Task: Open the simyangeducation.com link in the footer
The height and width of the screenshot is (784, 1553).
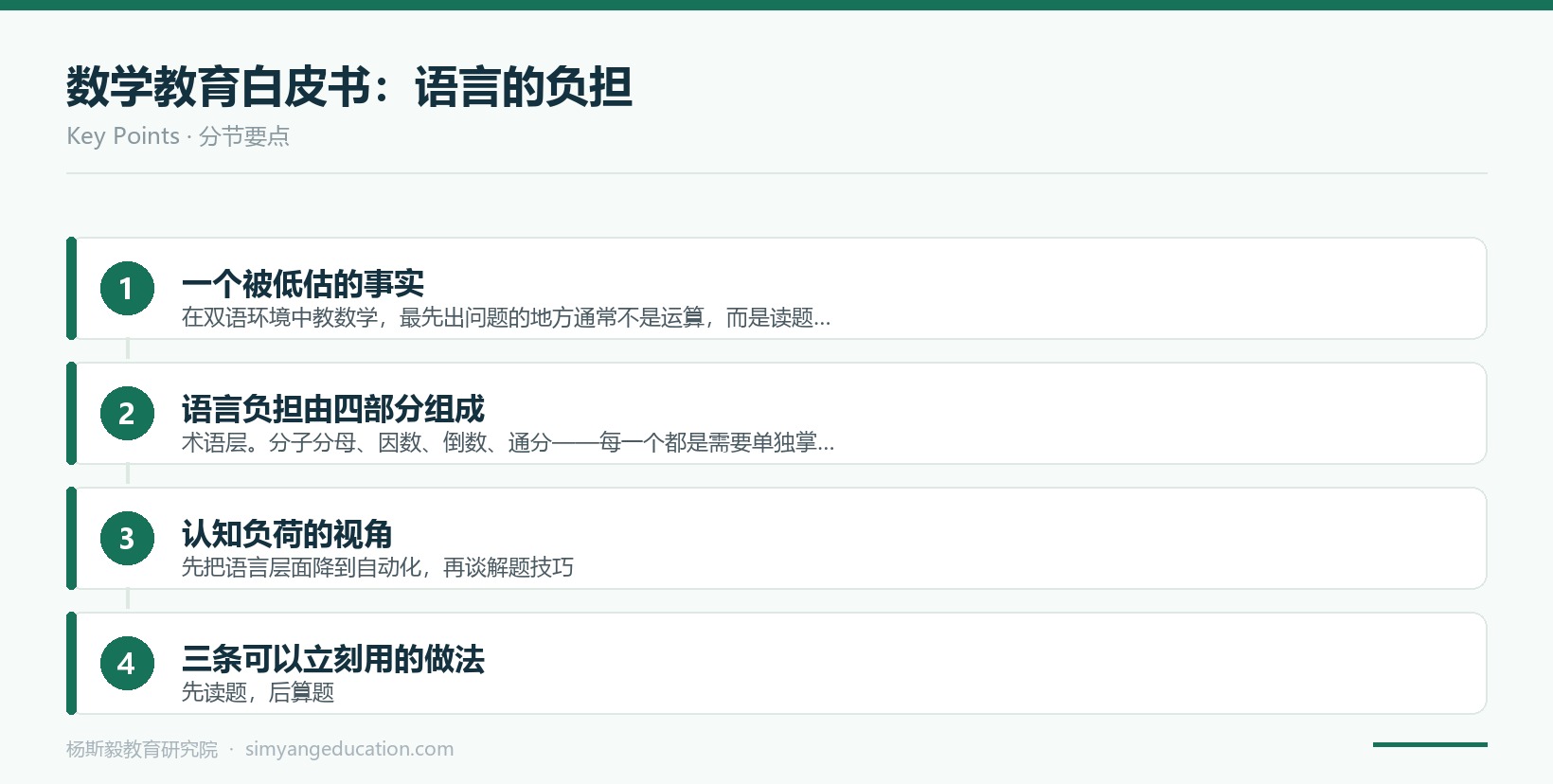Action: pyautogui.click(x=349, y=749)
